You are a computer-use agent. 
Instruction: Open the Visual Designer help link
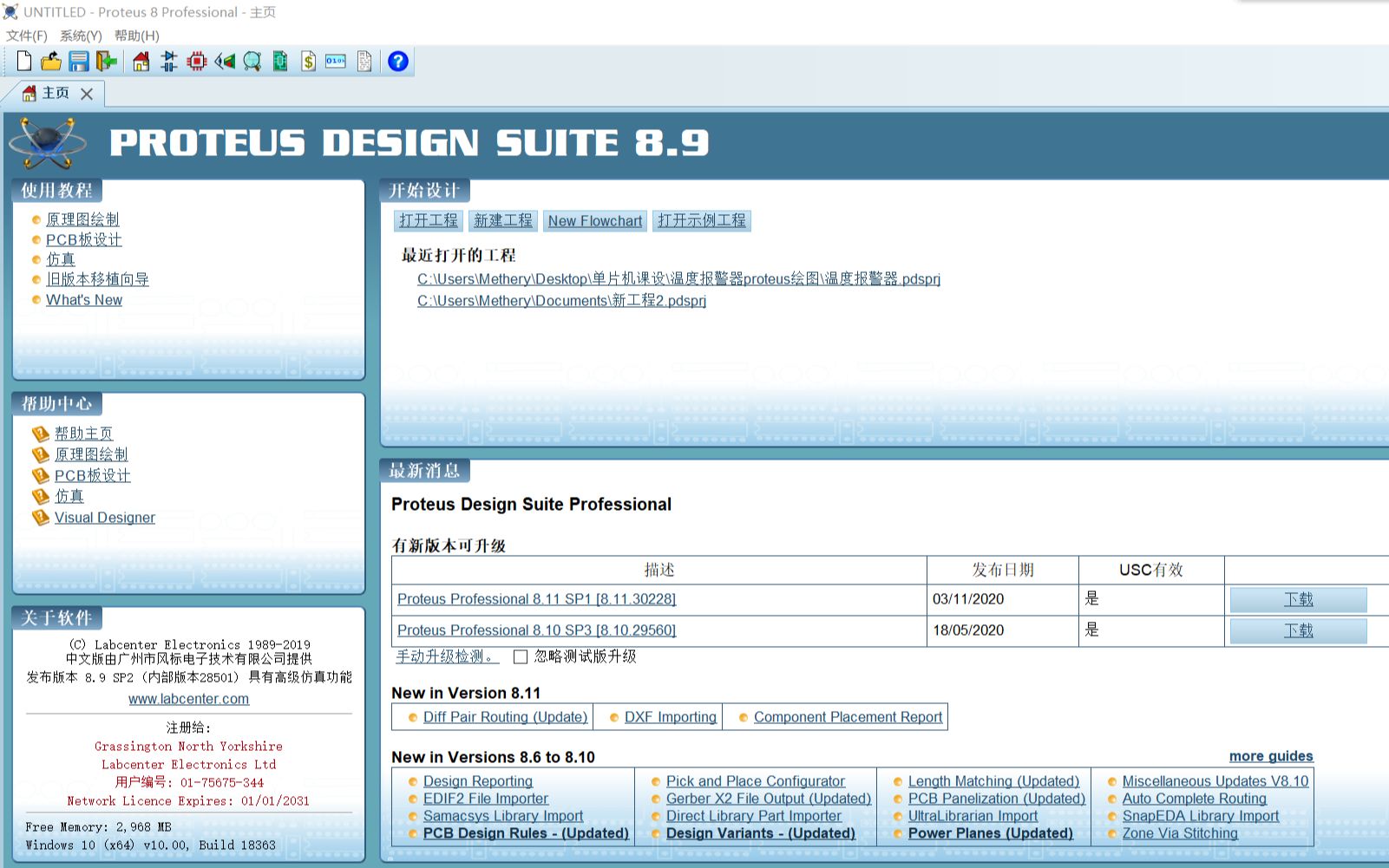point(105,518)
